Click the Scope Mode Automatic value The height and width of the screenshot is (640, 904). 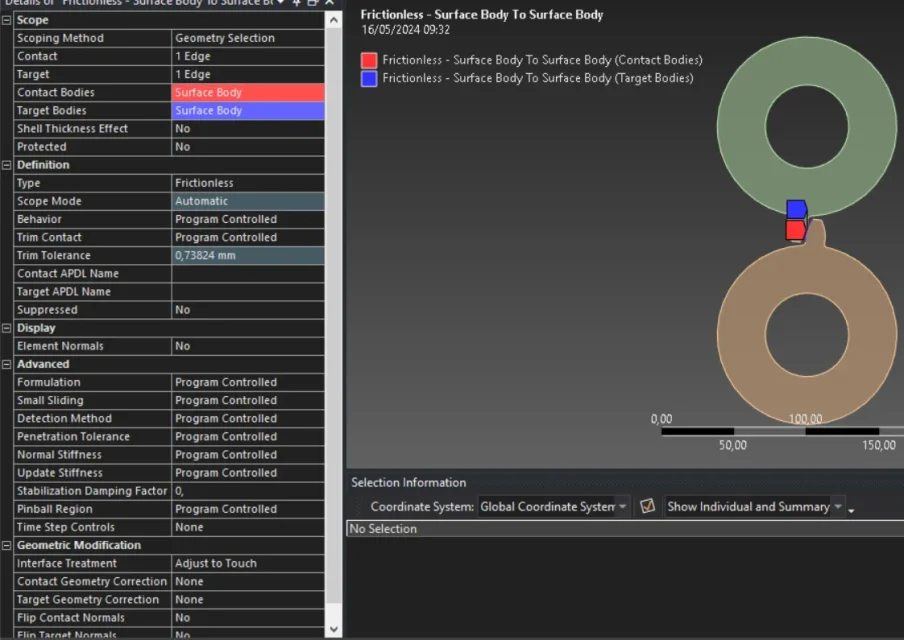pyautogui.click(x=248, y=201)
